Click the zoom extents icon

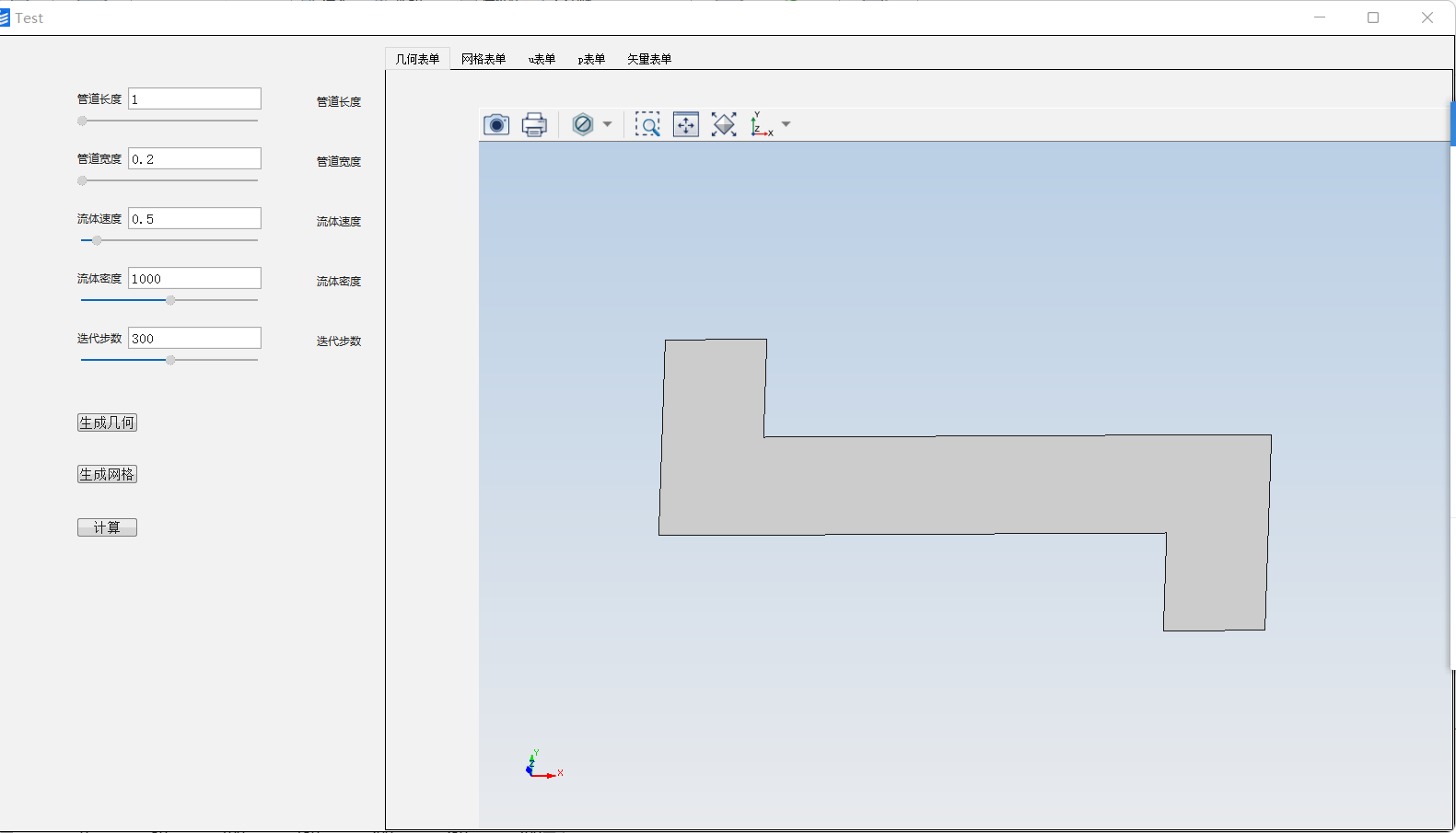point(724,124)
